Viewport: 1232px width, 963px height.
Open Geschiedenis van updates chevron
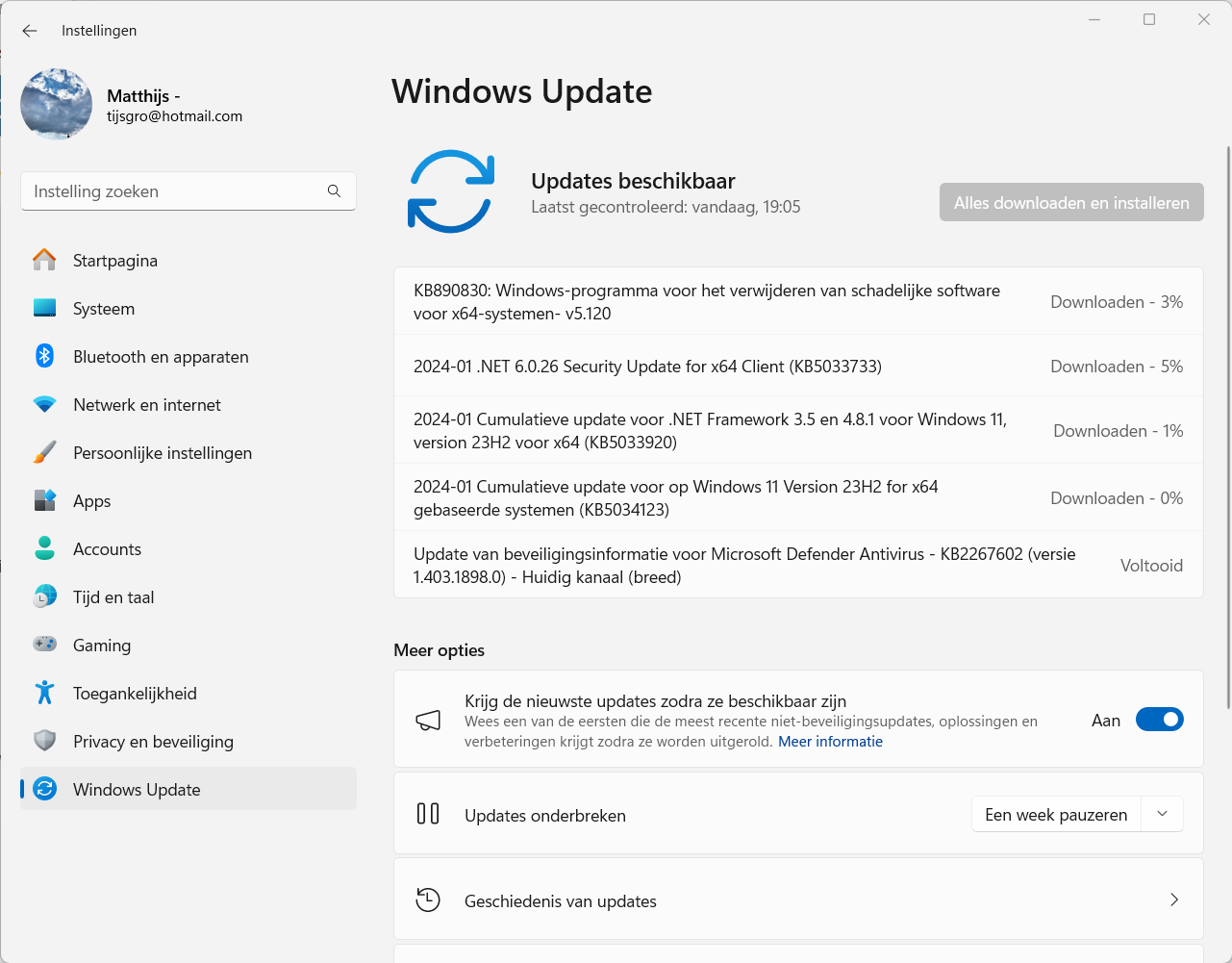(1173, 900)
